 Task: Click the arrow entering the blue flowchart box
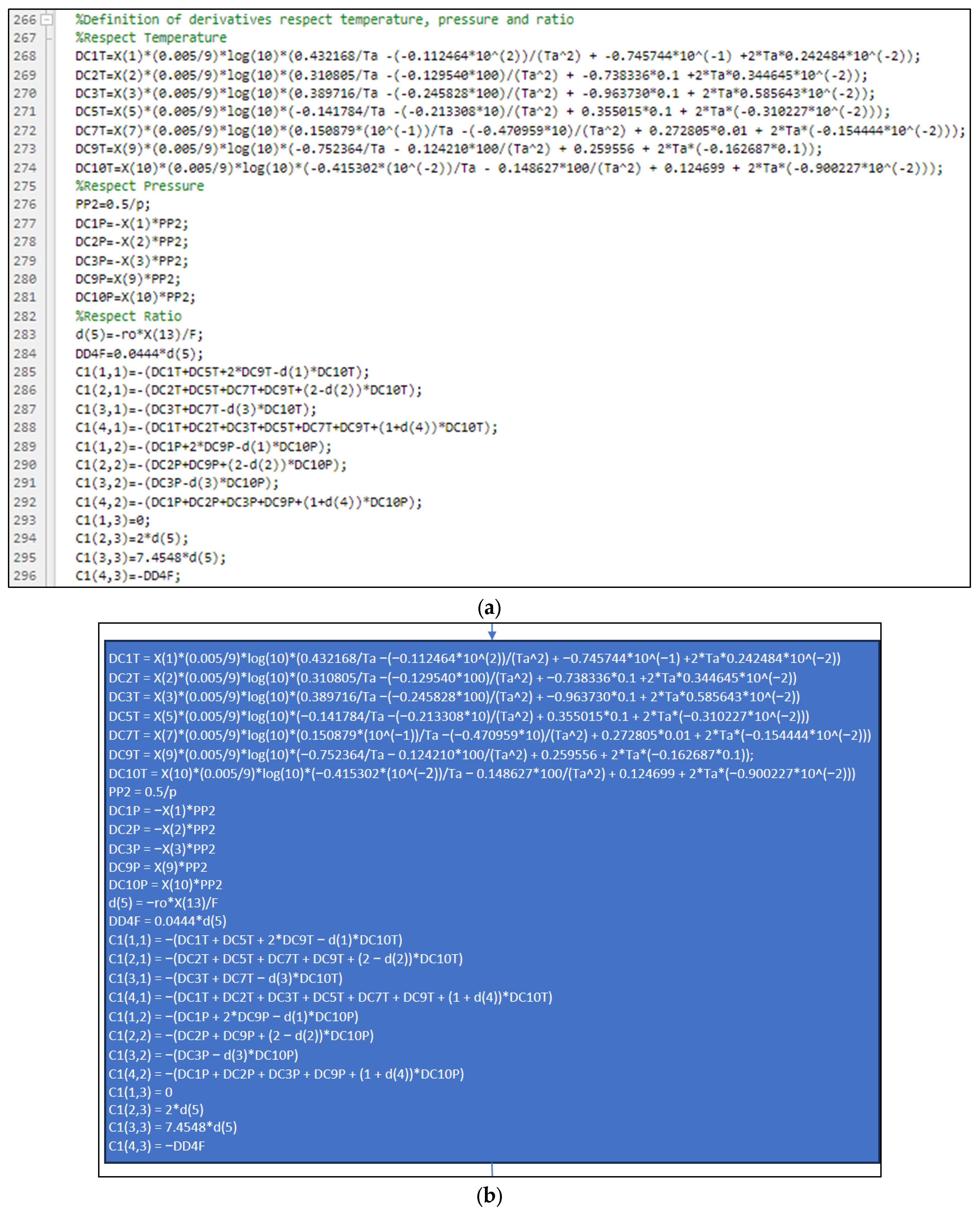[492, 632]
